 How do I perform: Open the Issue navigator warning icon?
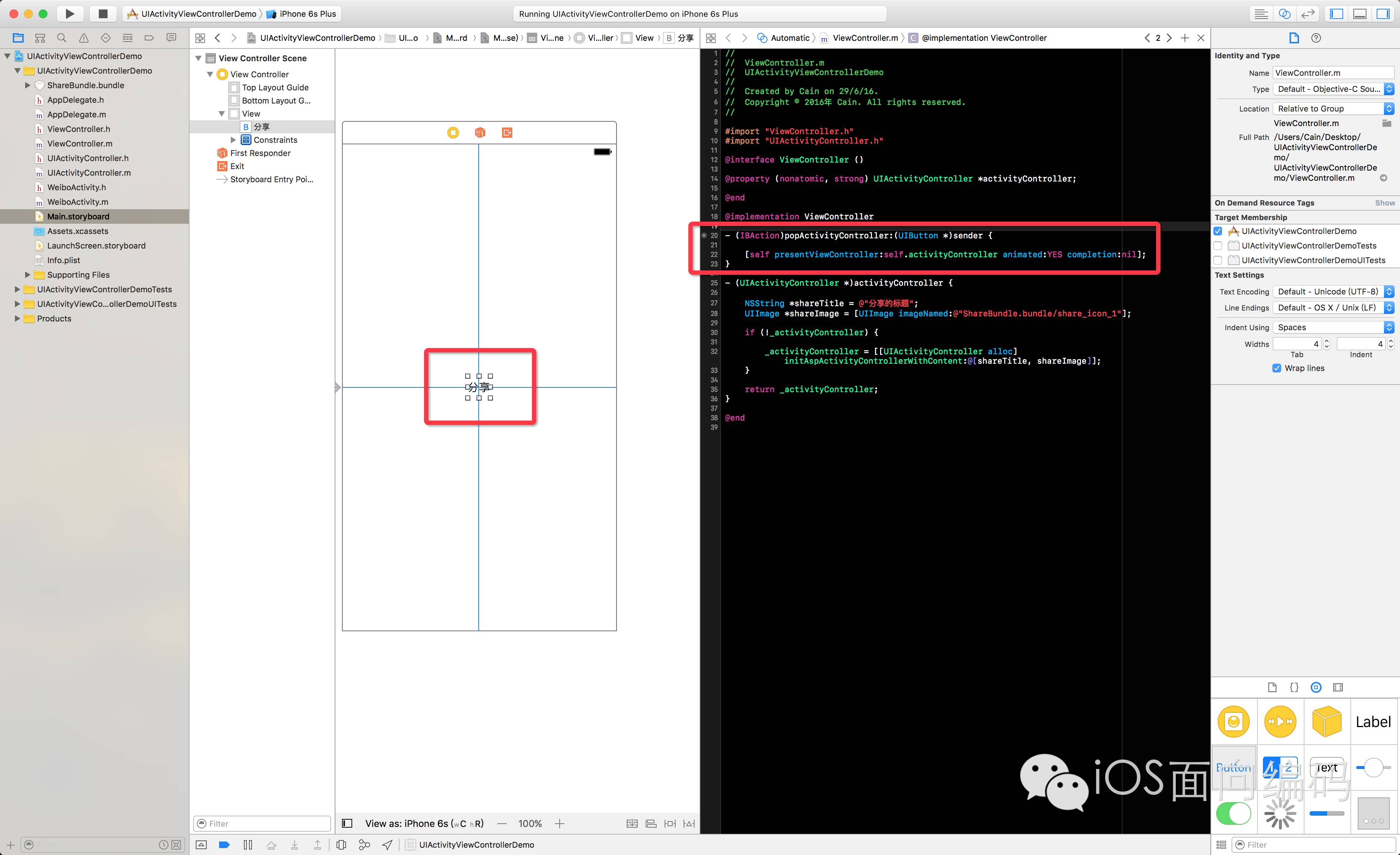pyautogui.click(x=83, y=38)
